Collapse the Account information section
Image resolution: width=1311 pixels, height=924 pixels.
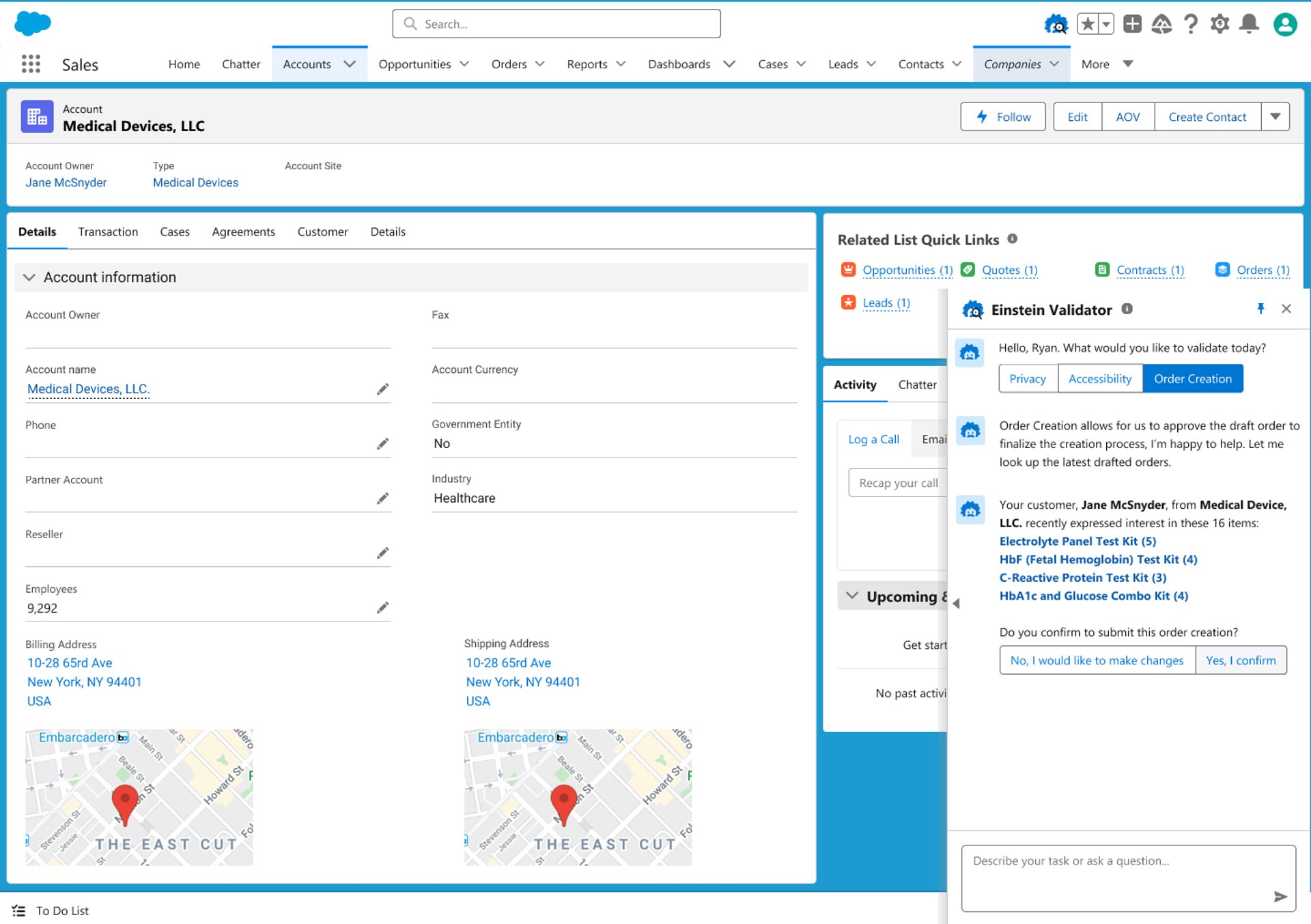tap(29, 277)
